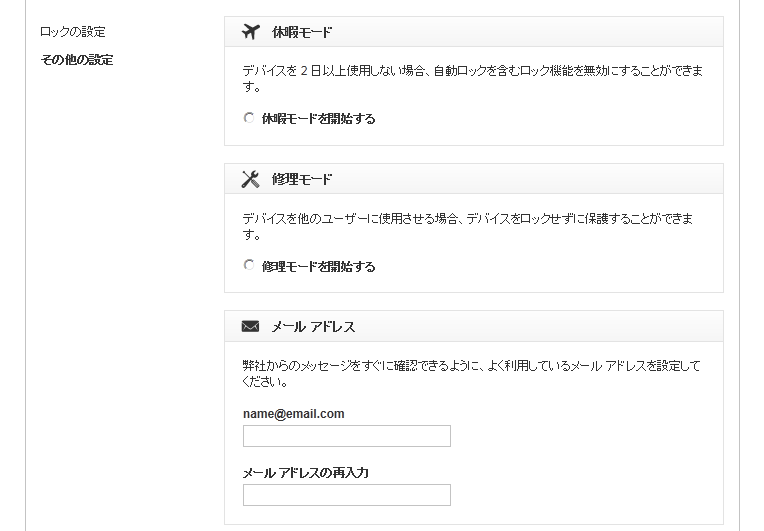Click the airplane icon for vacation mode

pyautogui.click(x=251, y=32)
